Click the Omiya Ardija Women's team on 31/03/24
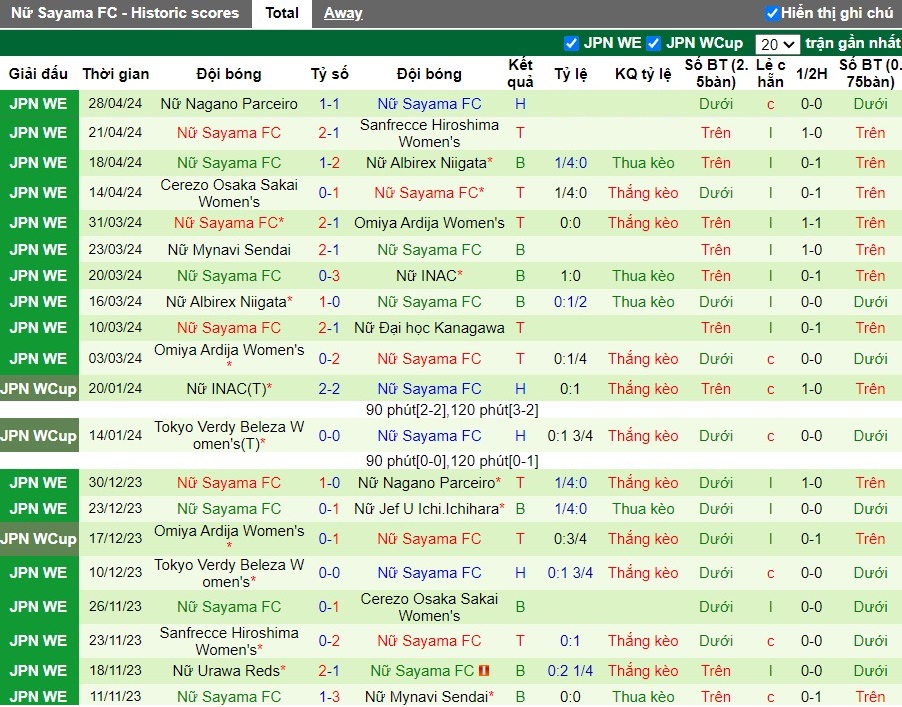The width and height of the screenshot is (902, 707). tap(429, 223)
